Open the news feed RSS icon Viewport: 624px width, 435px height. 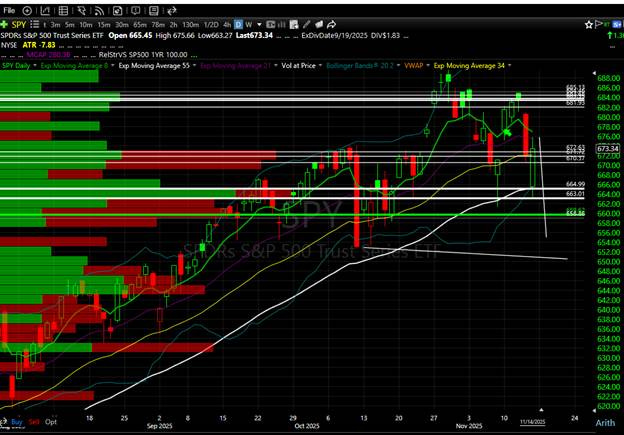tap(99, 11)
